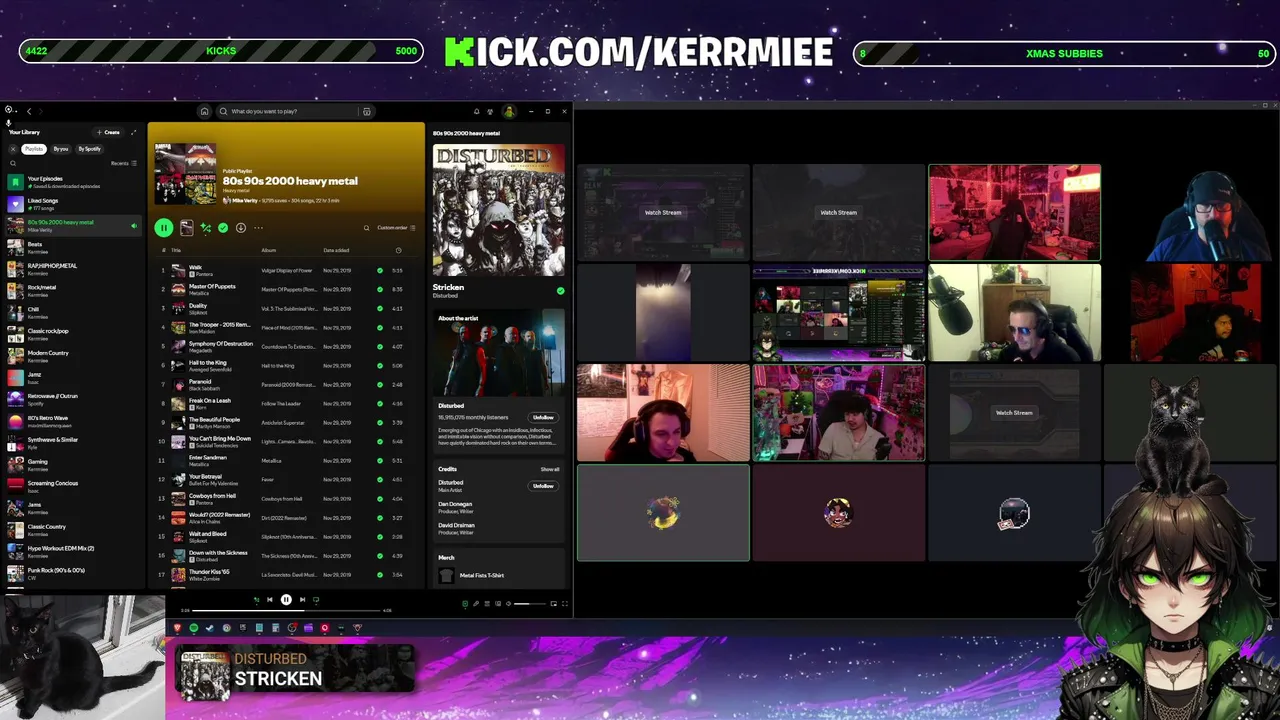This screenshot has width=1280, height=720.
Task: Toggle liked checkmark for Walk
Action: [380, 271]
